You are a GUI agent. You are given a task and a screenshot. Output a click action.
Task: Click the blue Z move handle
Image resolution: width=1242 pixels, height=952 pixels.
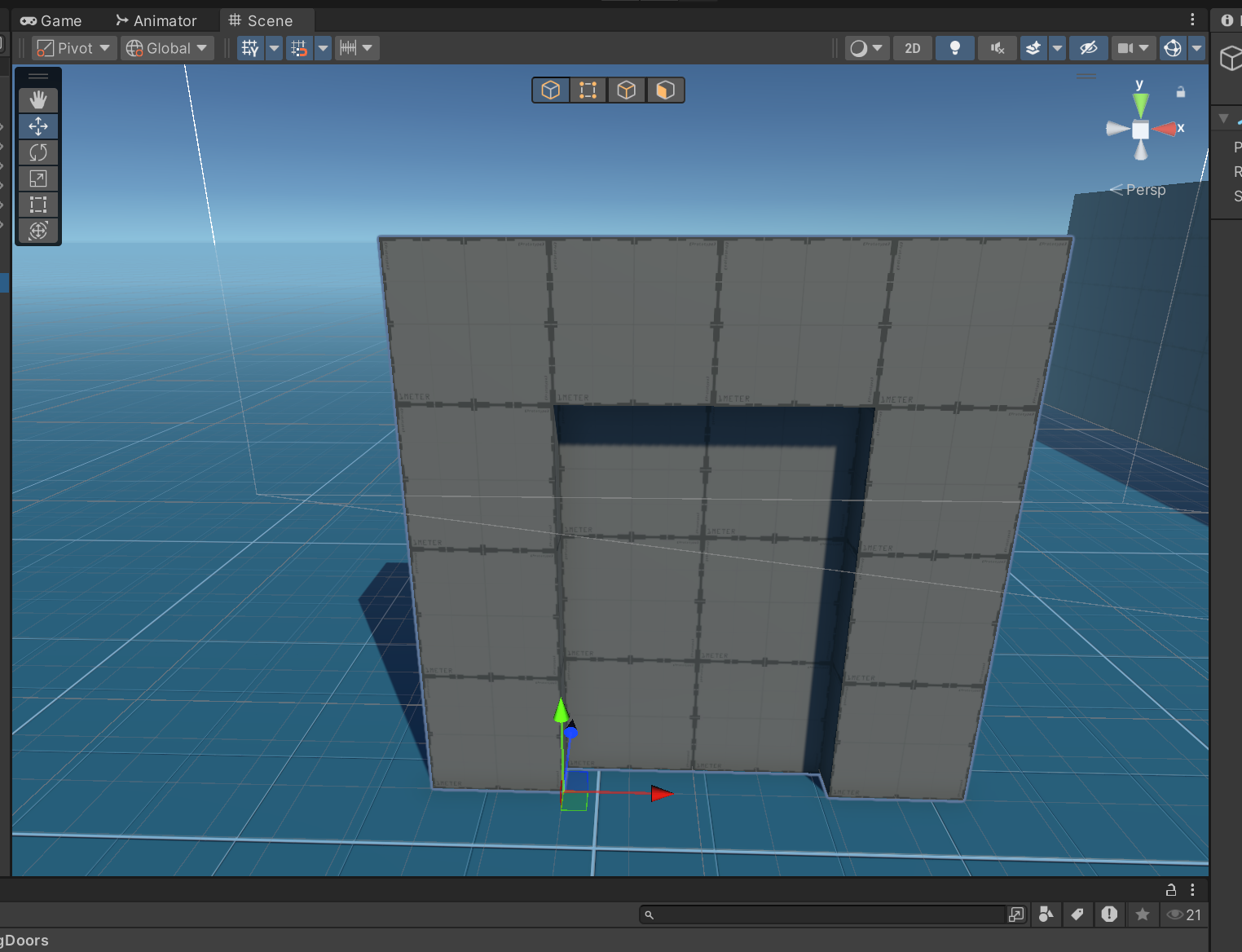571,732
